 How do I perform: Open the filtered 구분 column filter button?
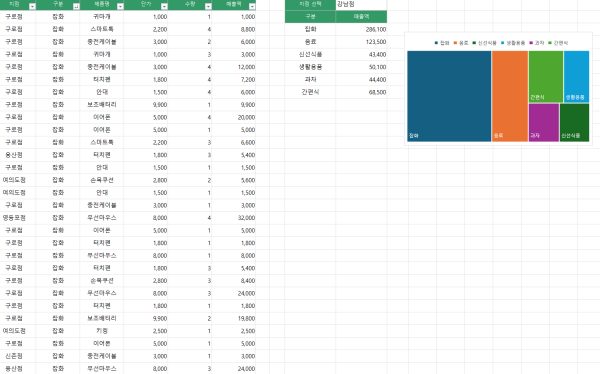click(76, 6)
